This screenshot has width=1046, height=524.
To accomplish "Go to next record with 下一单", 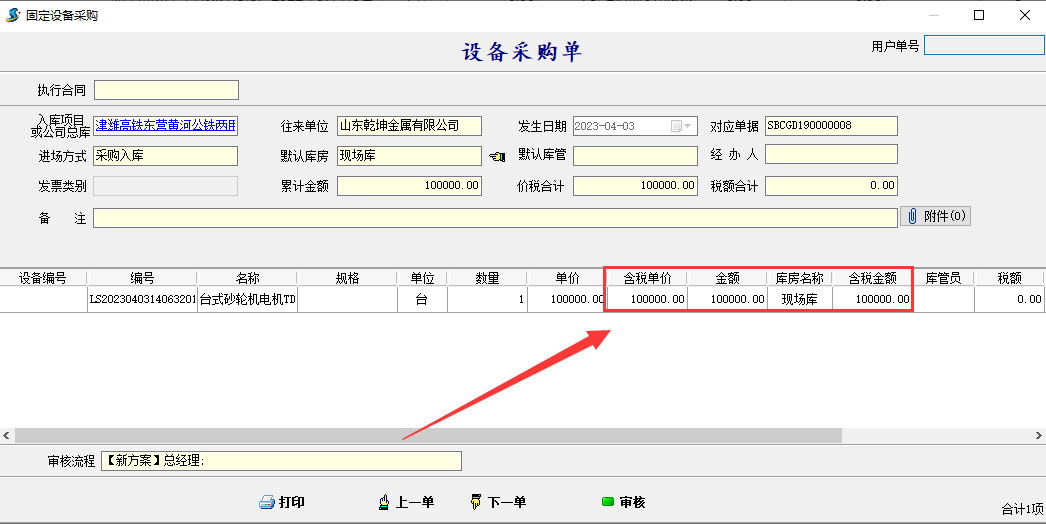I will [497, 502].
